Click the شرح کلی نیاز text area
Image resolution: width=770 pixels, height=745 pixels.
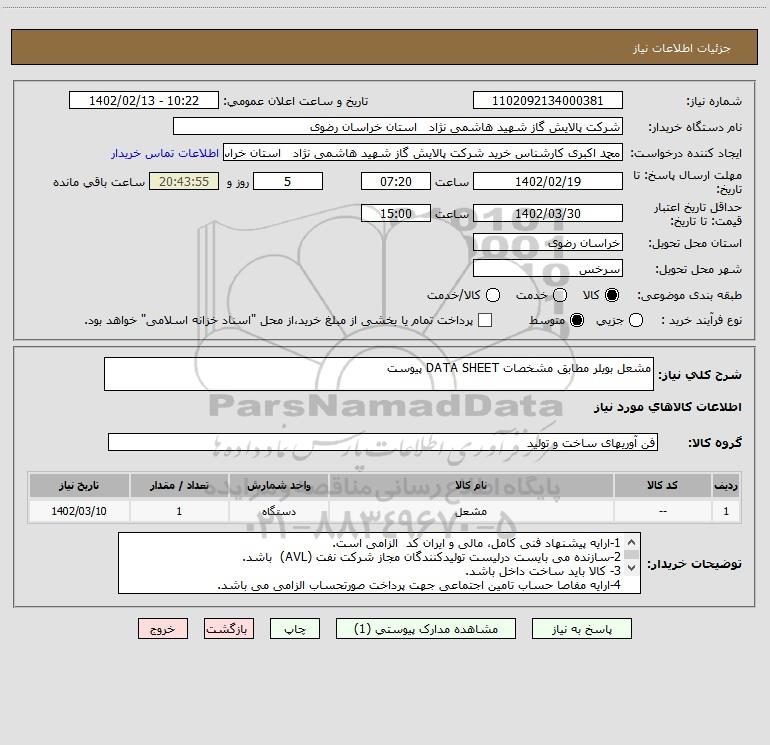pos(379,374)
